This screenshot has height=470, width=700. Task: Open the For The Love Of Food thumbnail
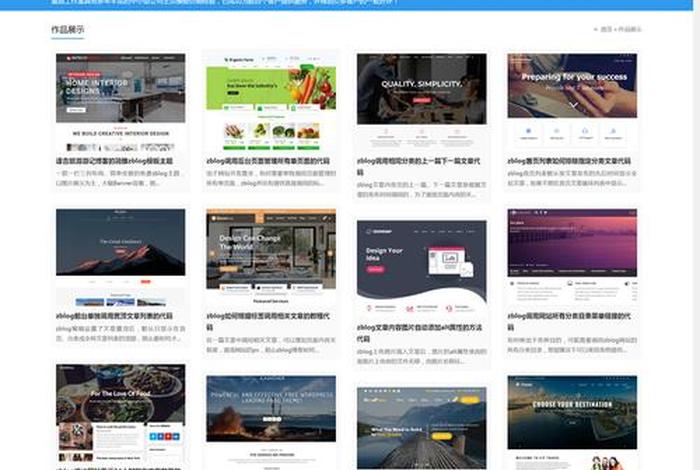(x=121, y=413)
